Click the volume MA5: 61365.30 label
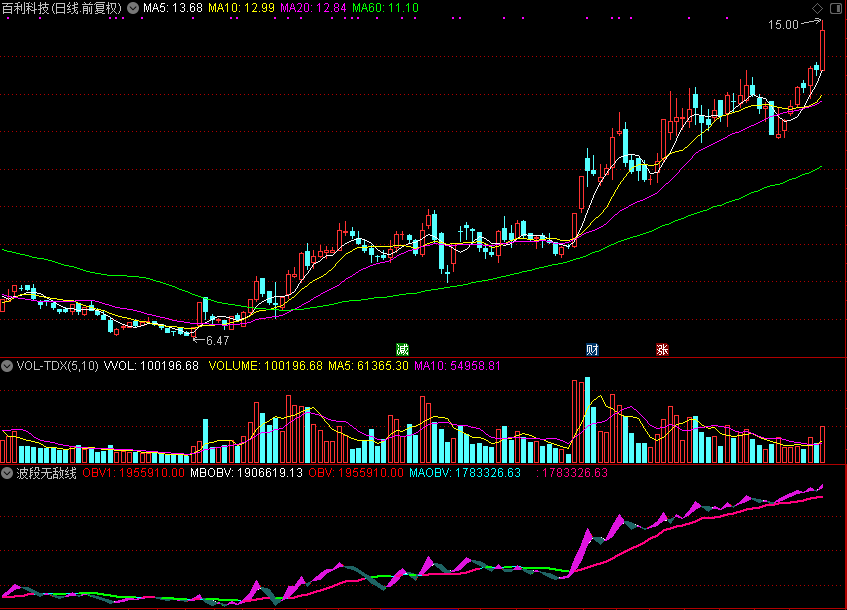Image resolution: width=847 pixels, height=610 pixels. [x=368, y=366]
